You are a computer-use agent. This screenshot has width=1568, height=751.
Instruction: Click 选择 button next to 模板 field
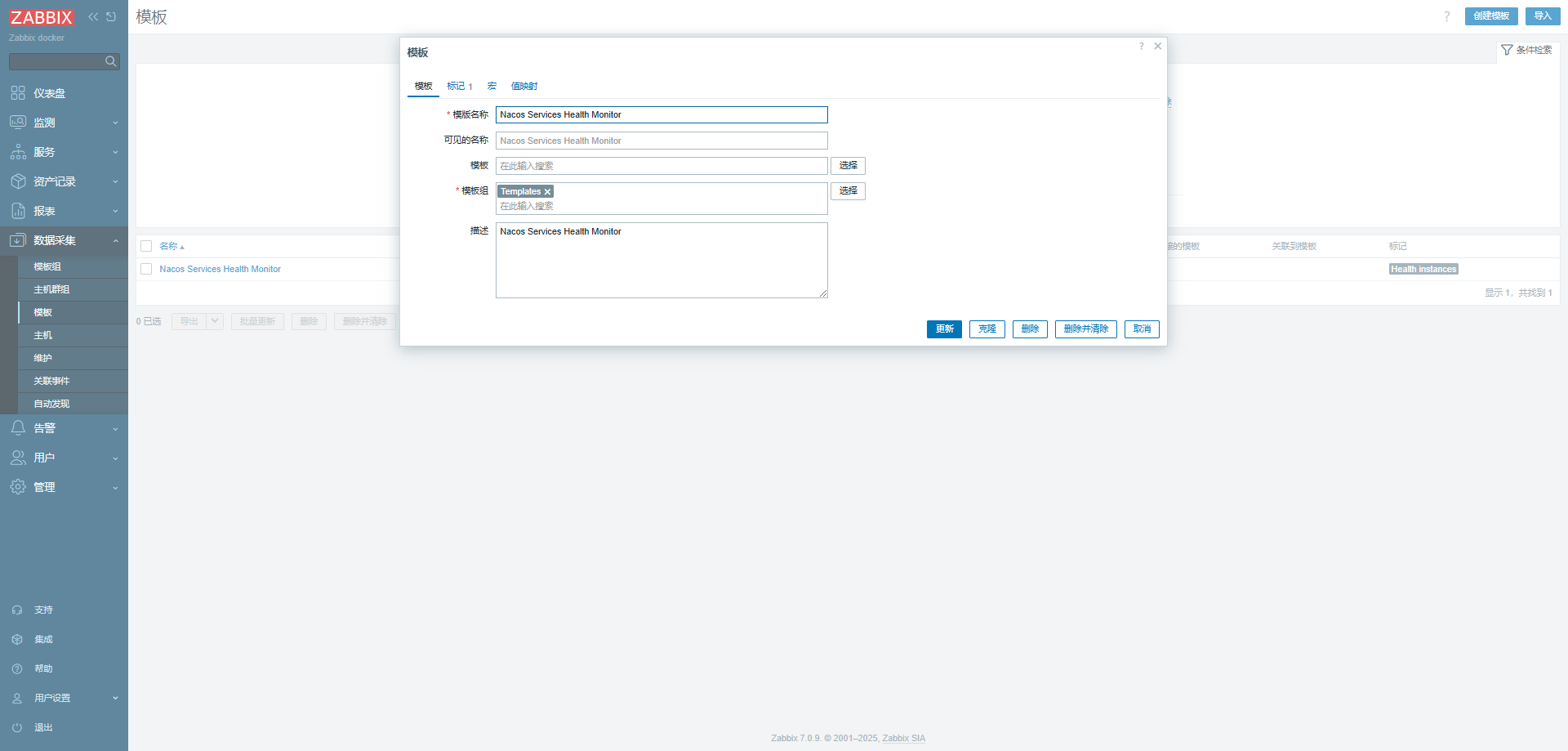click(x=849, y=166)
